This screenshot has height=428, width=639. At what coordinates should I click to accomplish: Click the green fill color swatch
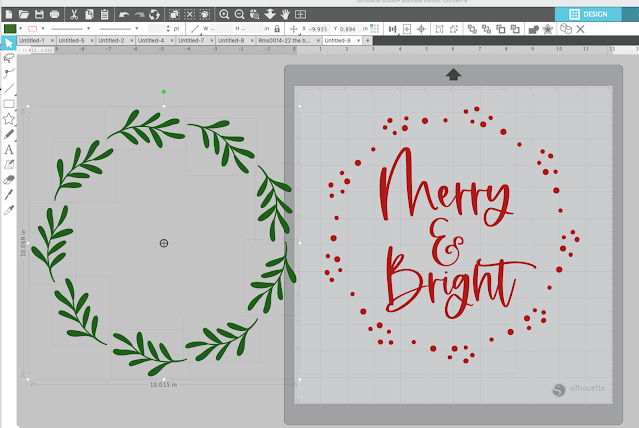10,29
